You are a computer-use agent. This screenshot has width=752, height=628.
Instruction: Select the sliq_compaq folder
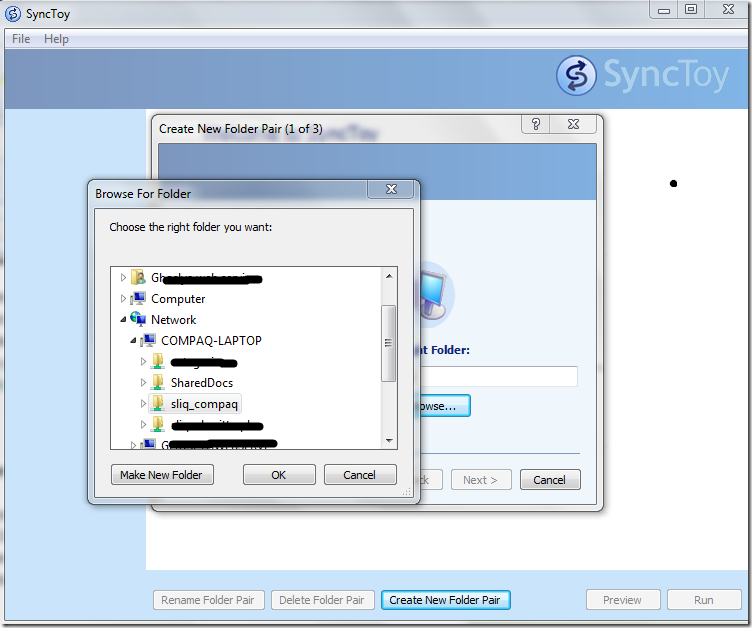(204, 404)
